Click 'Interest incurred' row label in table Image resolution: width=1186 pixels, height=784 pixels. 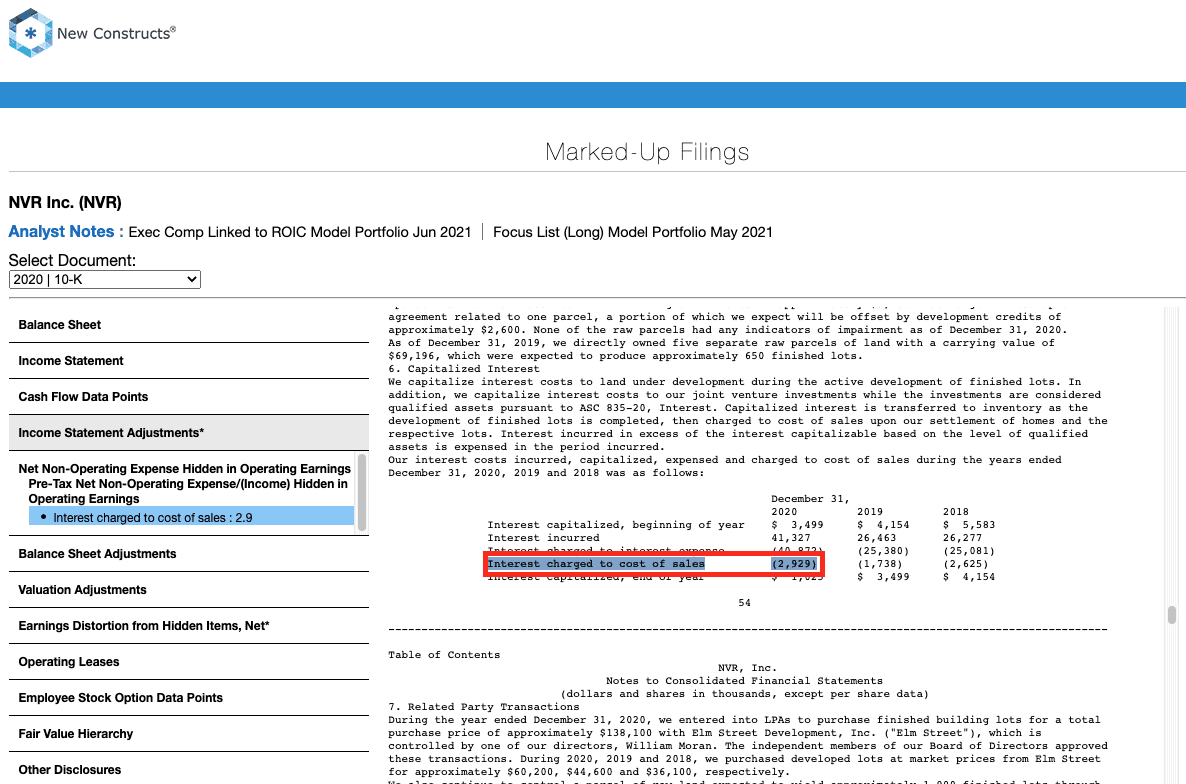(x=543, y=538)
